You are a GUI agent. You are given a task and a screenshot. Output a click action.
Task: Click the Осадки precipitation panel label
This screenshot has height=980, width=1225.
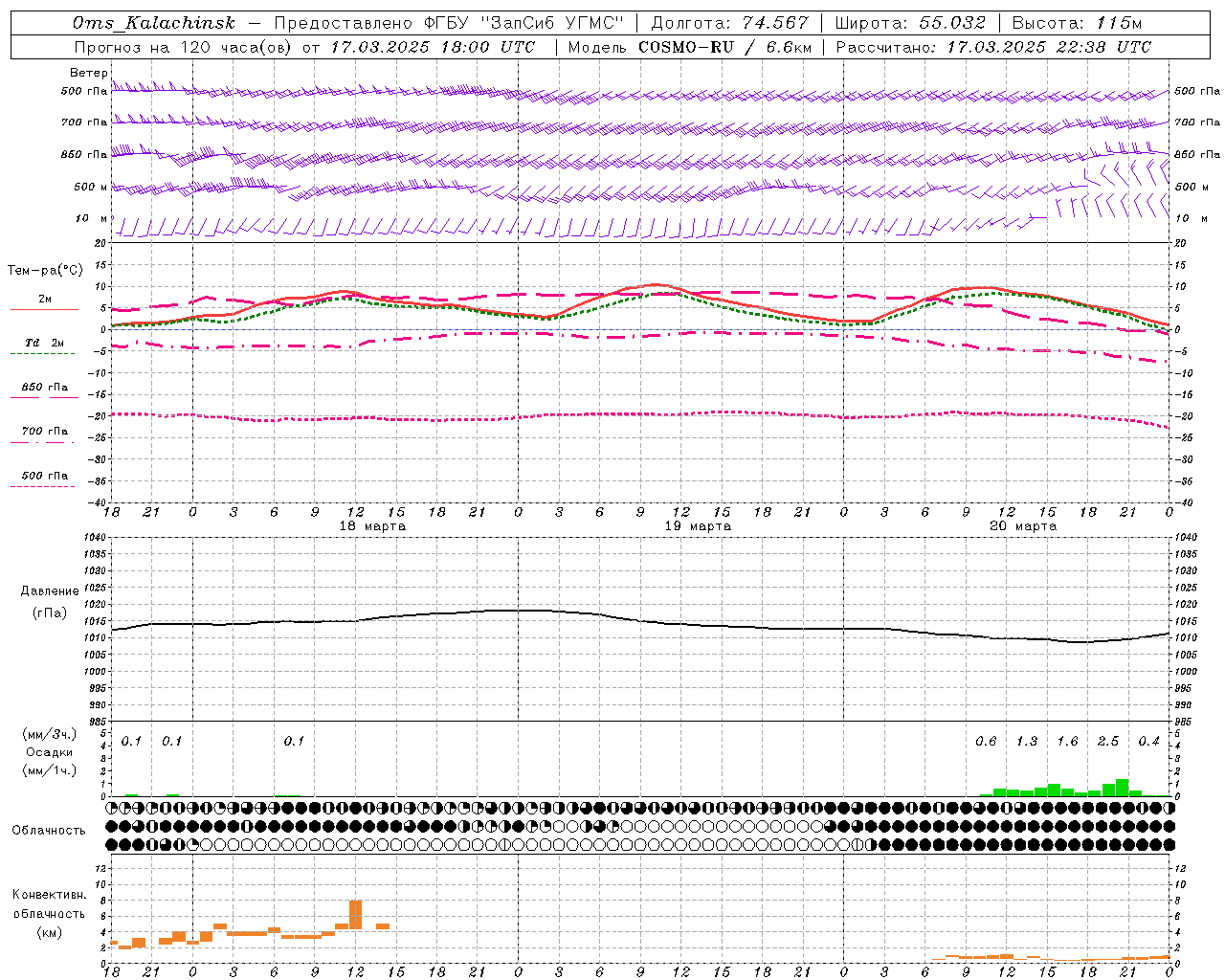(48, 752)
